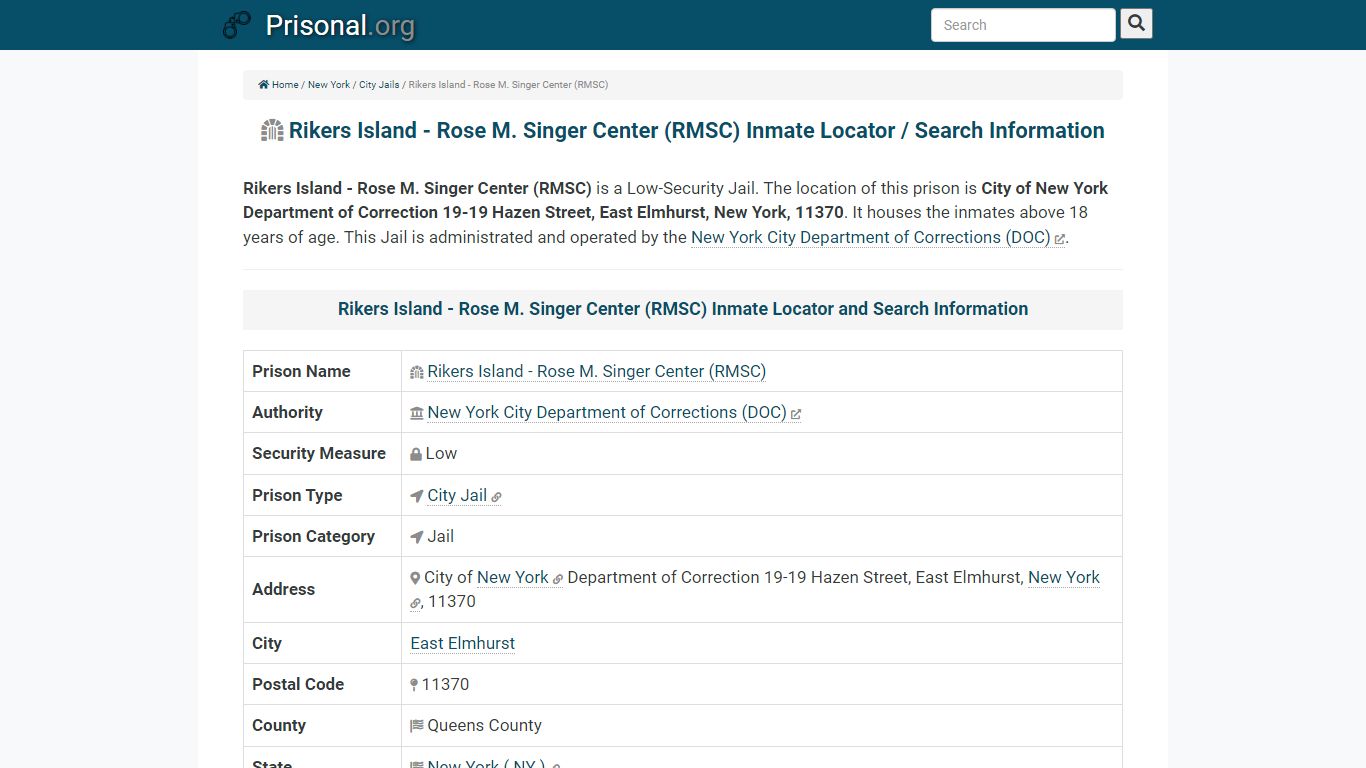Open the East Elmhurst city link

[x=463, y=643]
